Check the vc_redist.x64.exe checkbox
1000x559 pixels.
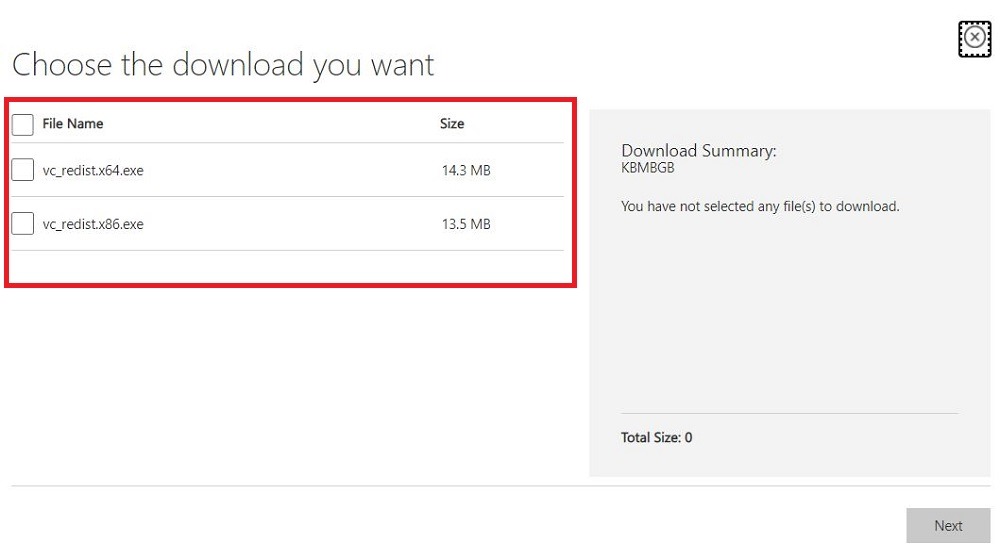tap(22, 170)
